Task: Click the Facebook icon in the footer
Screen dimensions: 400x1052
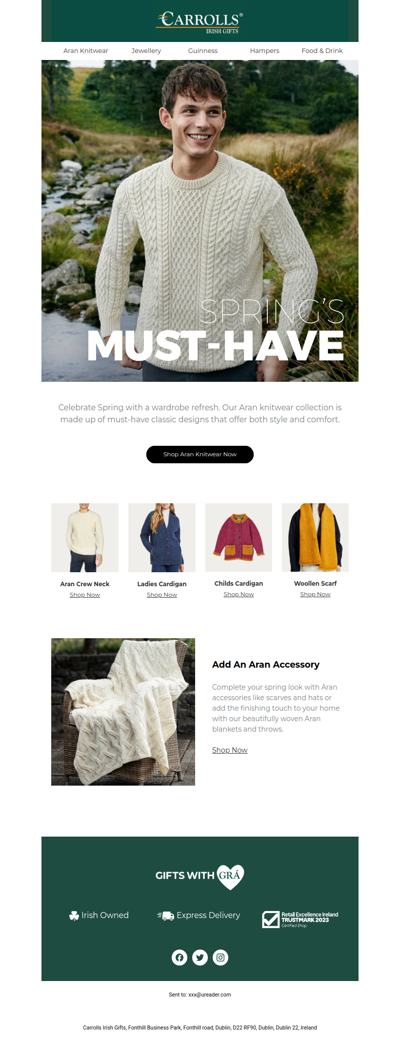Action: click(x=179, y=957)
